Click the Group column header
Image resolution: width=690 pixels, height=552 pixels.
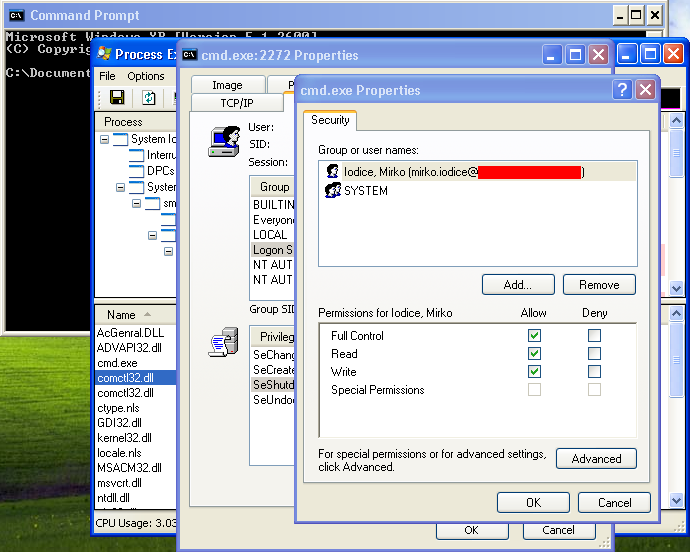(272, 187)
